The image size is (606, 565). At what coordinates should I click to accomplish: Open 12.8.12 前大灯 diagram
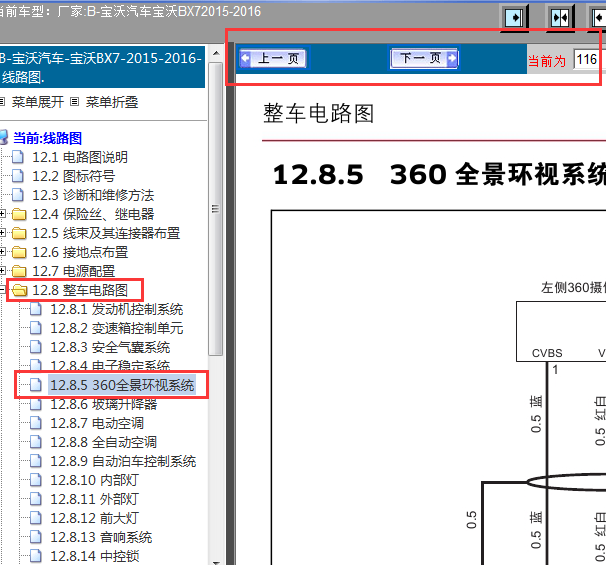94,518
